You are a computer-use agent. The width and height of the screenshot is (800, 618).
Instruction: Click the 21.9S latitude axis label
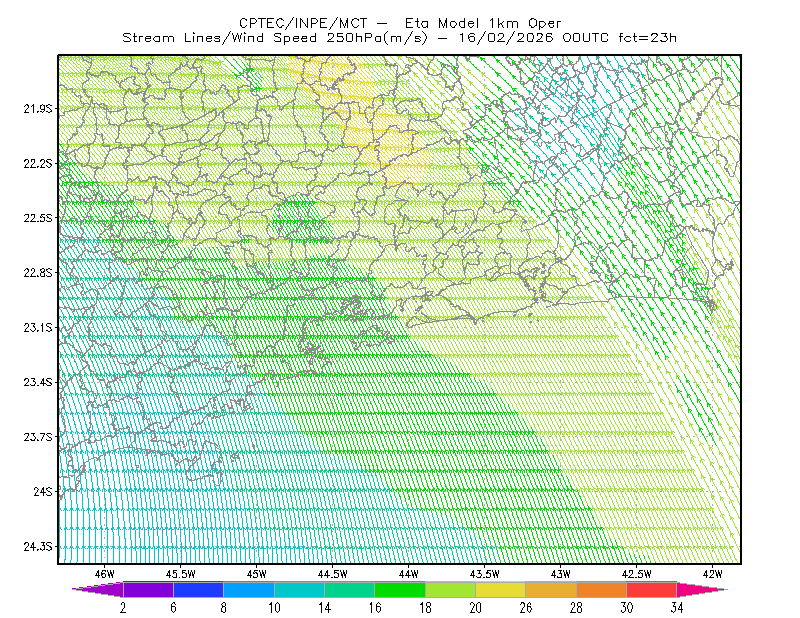(38, 109)
